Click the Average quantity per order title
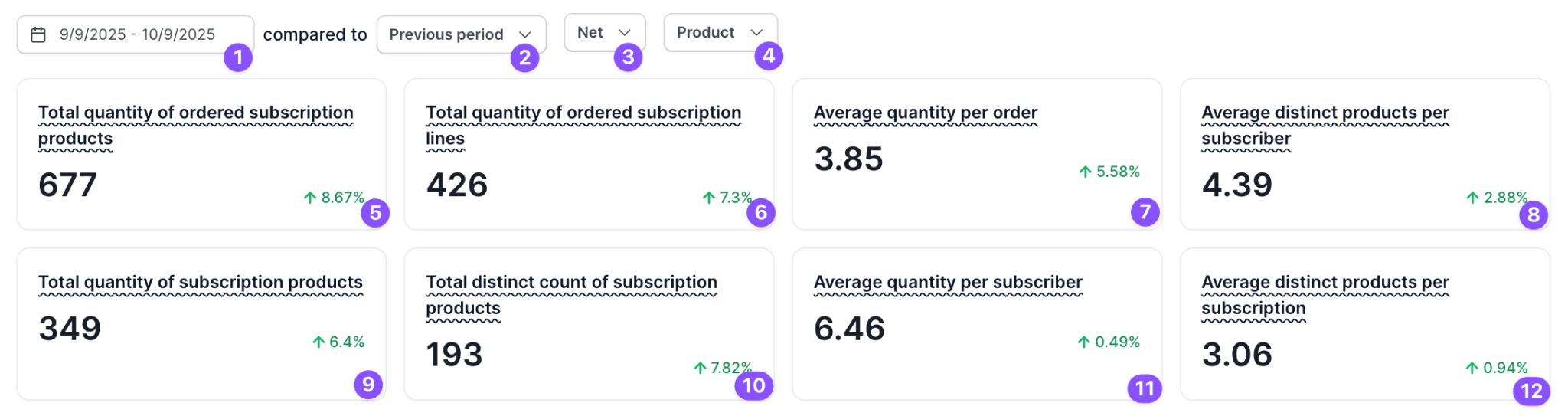 [926, 113]
